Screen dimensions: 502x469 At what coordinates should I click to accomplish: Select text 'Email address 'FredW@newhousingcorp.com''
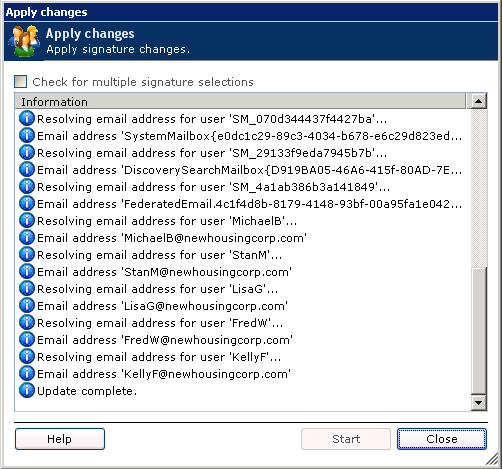point(165,340)
